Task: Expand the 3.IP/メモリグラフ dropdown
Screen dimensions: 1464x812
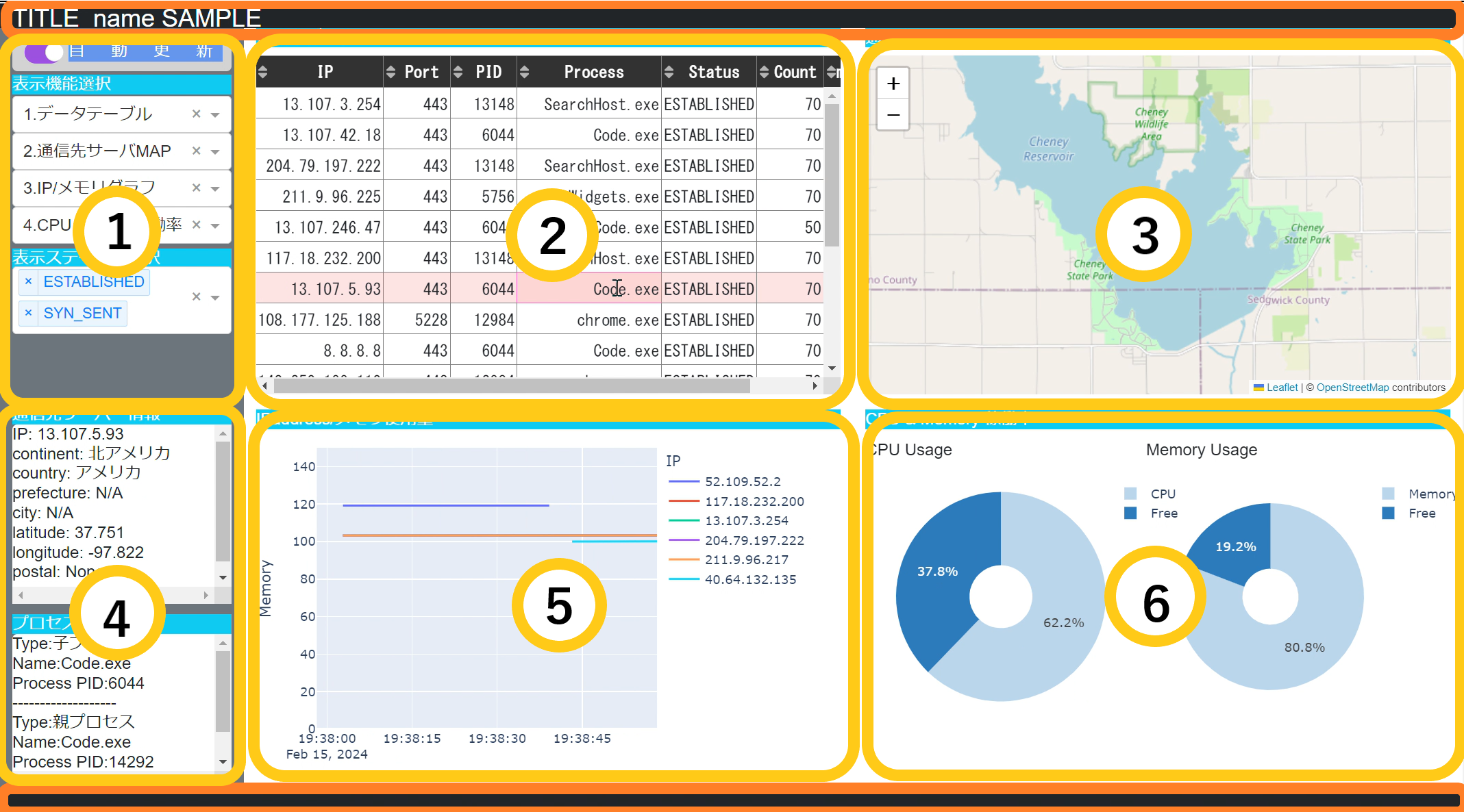Action: click(215, 188)
